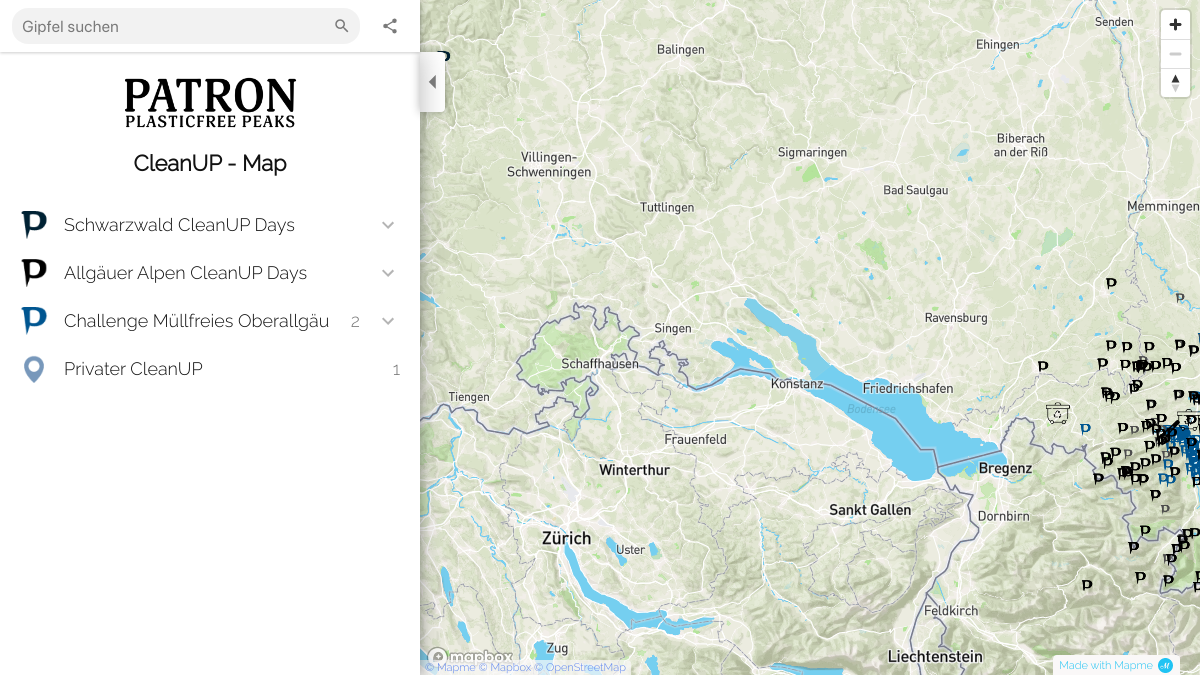This screenshot has width=1200, height=675.
Task: Click the Made with Mapme link
Action: tap(1105, 665)
